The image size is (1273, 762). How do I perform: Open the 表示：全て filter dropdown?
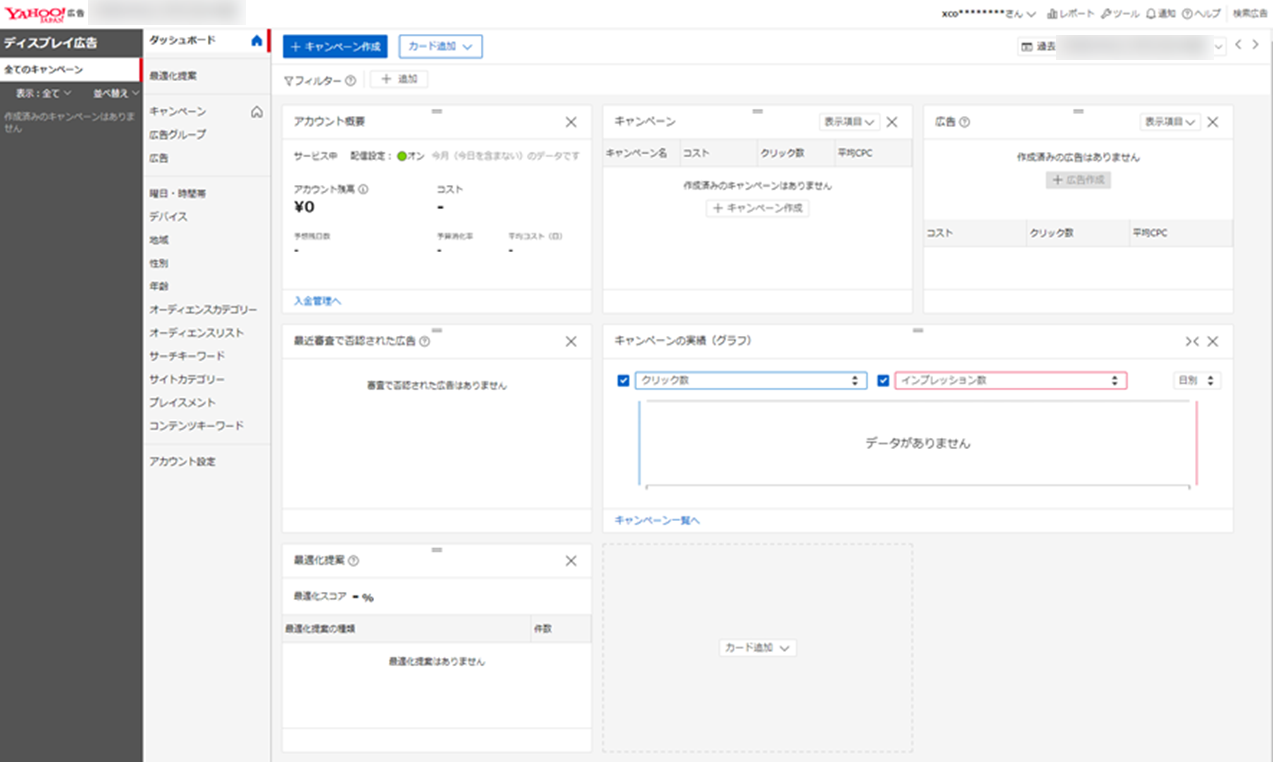[x=43, y=93]
